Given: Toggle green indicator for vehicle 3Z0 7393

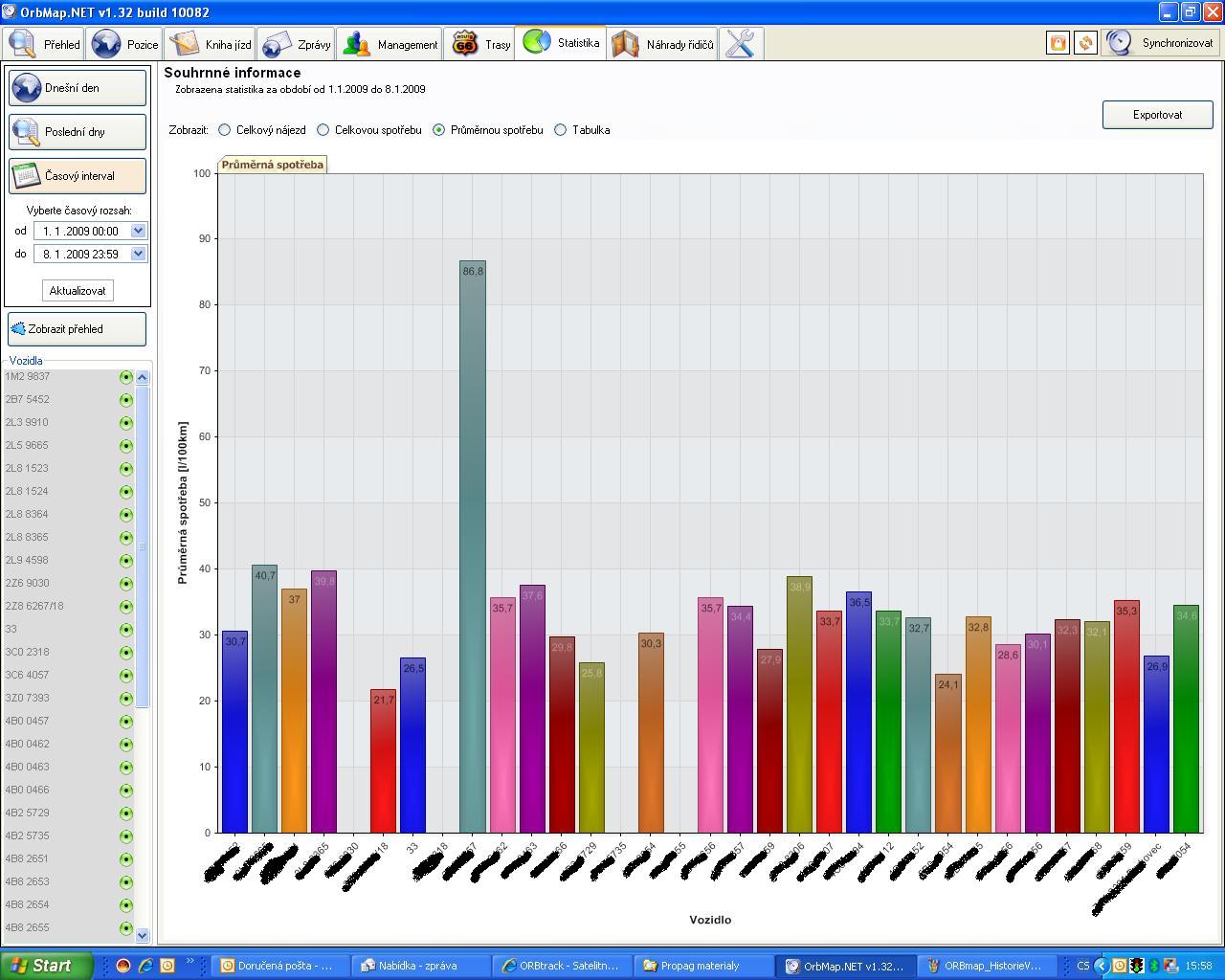Looking at the screenshot, I should [126, 699].
